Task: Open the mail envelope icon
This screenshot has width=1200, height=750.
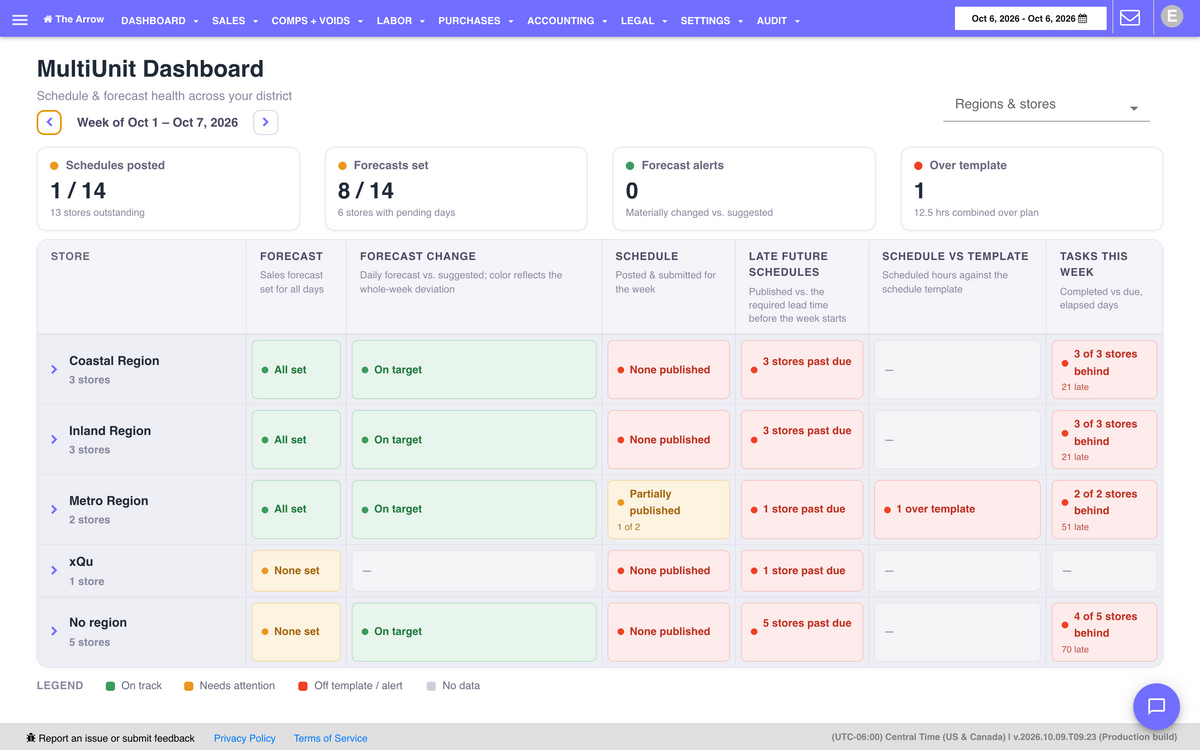Action: [x=1130, y=18]
